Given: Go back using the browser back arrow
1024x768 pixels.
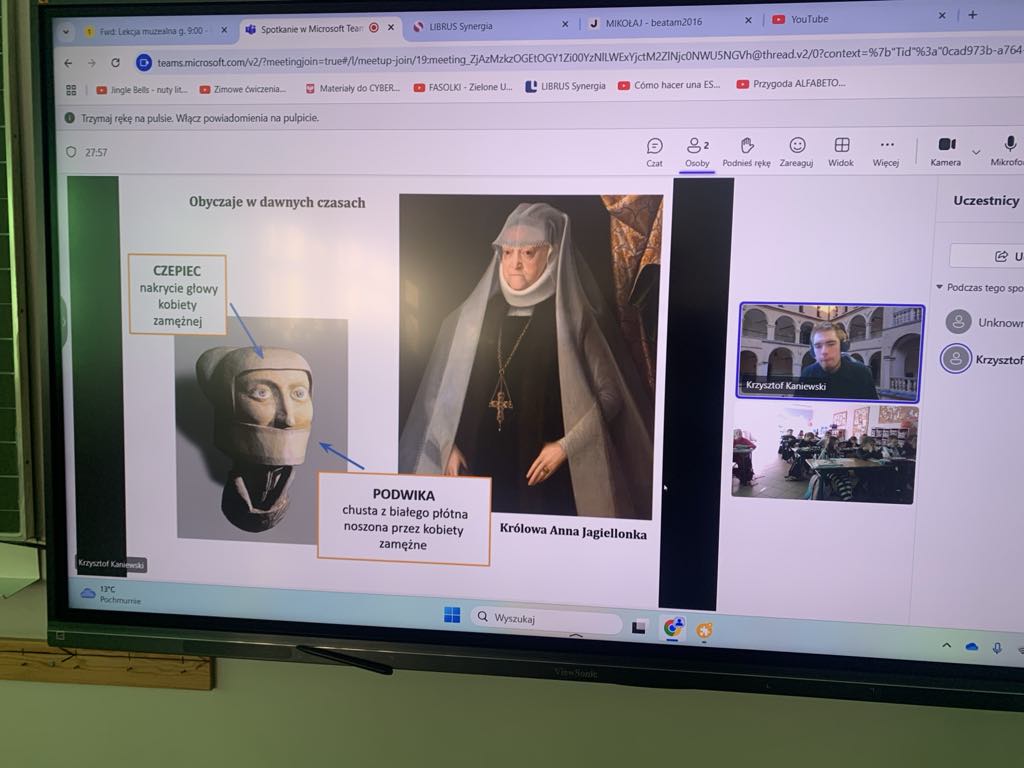Looking at the screenshot, I should 69,63.
